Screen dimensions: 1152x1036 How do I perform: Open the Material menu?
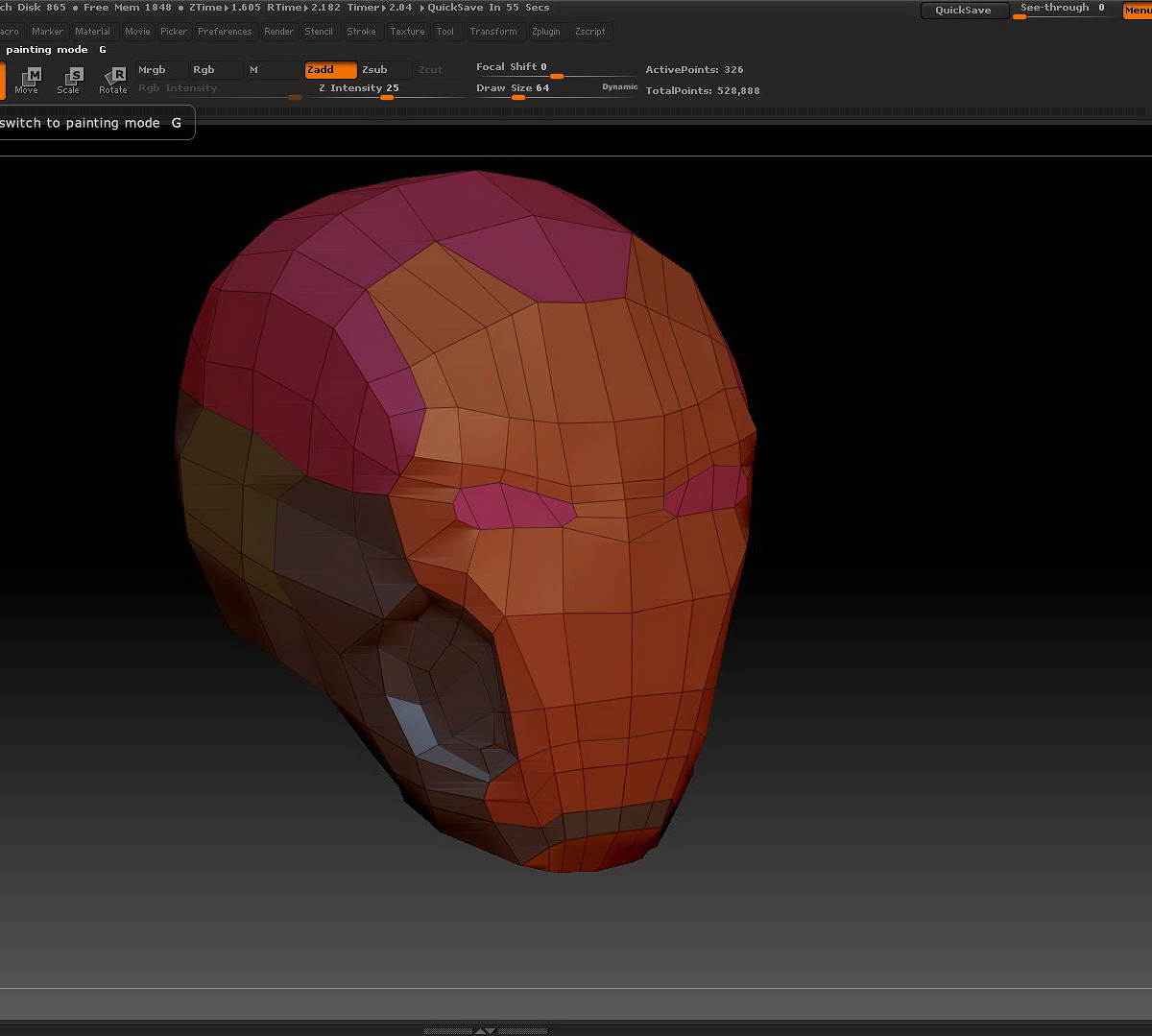[x=93, y=32]
